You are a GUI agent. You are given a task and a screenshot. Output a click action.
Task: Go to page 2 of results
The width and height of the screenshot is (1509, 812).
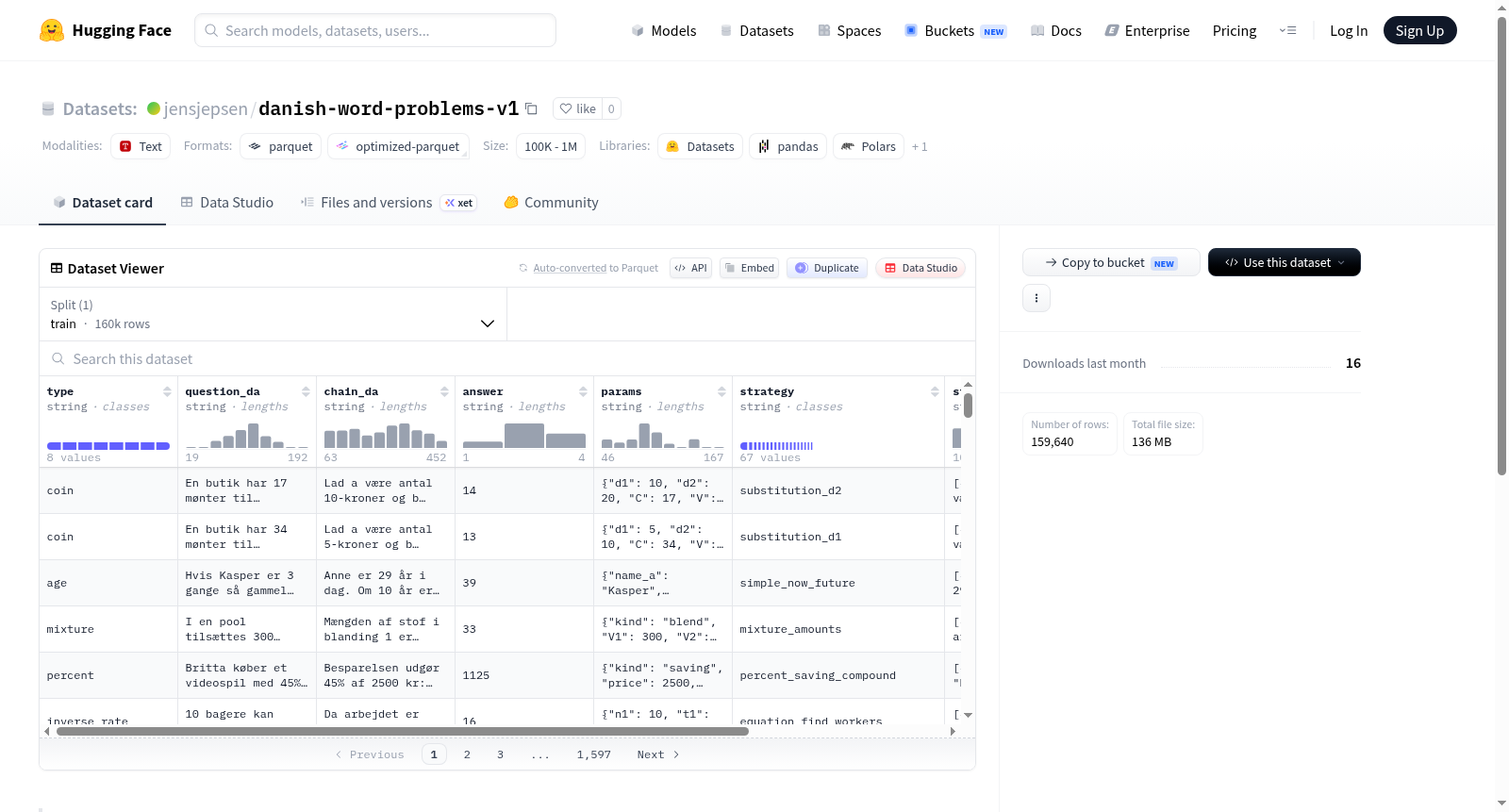pos(467,754)
